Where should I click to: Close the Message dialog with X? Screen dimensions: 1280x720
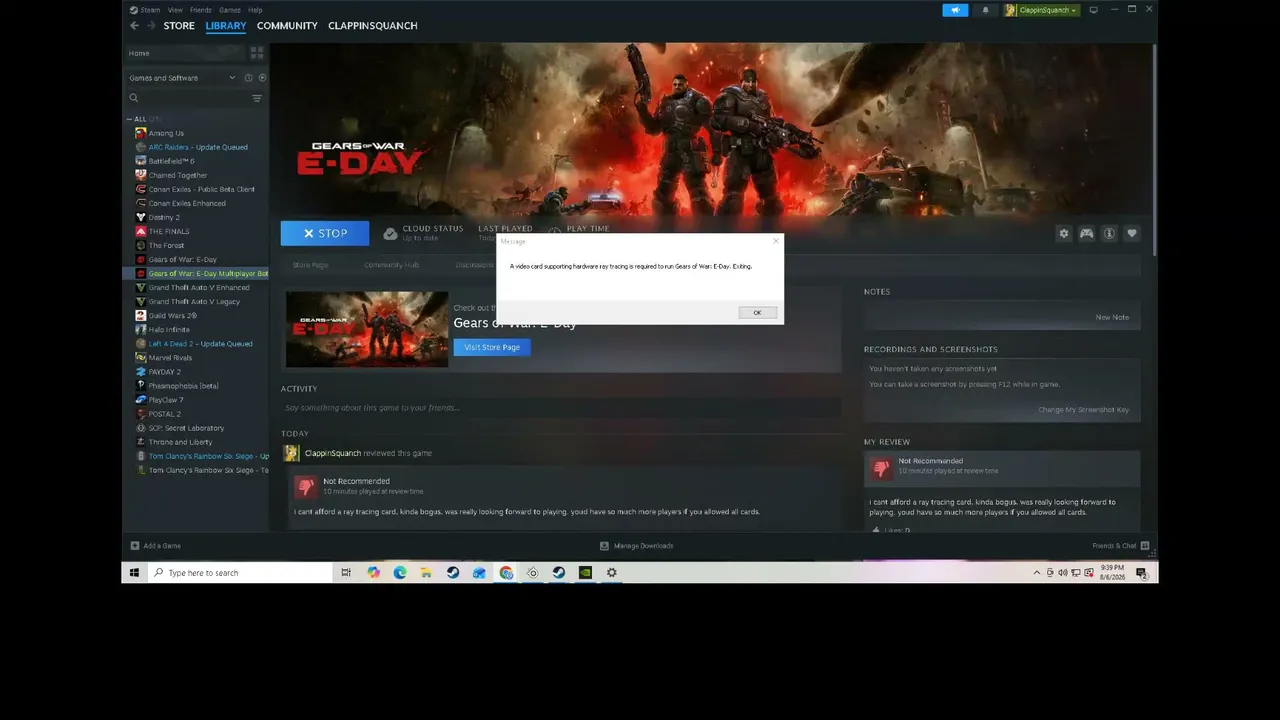pos(775,241)
